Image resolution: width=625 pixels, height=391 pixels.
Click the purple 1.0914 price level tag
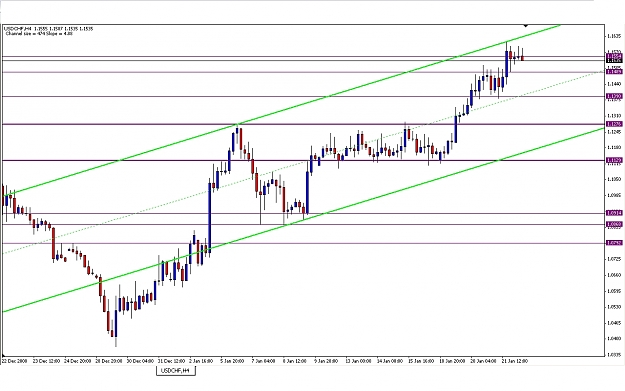pyautogui.click(x=614, y=213)
